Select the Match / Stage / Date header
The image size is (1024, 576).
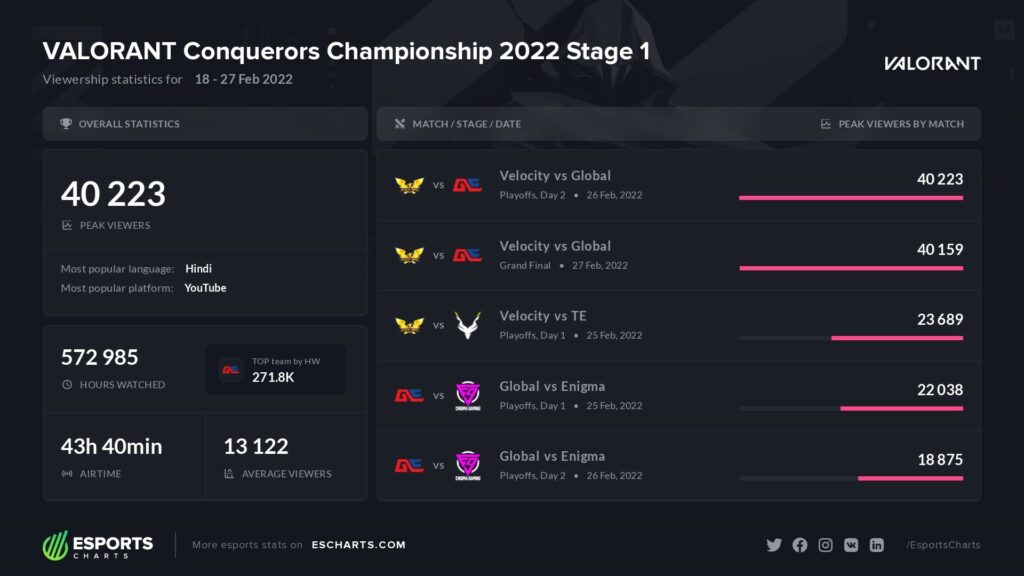pyautogui.click(x=466, y=123)
